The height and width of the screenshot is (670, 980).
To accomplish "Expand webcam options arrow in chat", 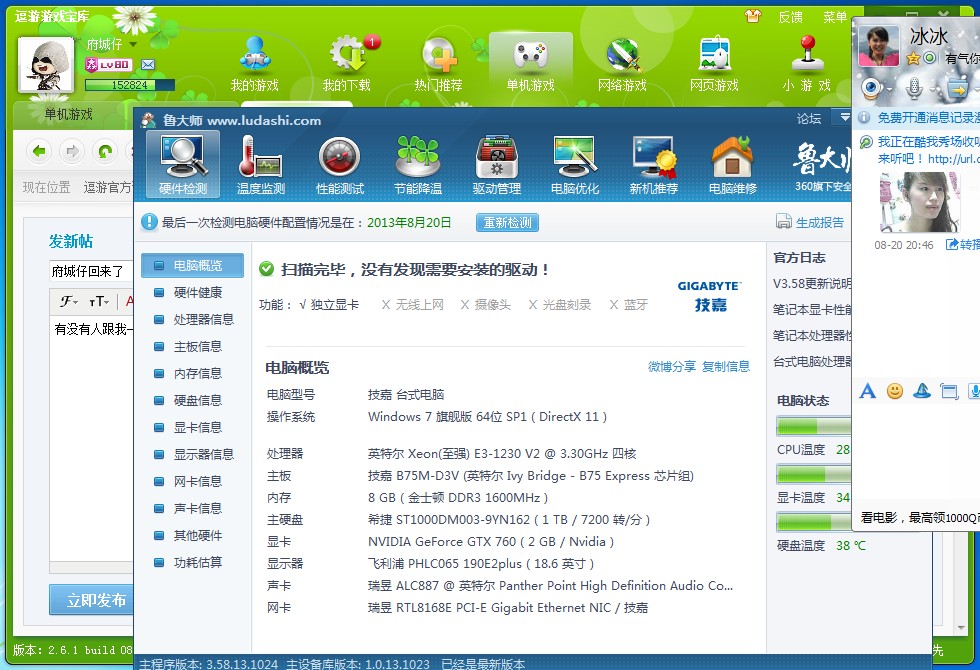I will [x=889, y=89].
